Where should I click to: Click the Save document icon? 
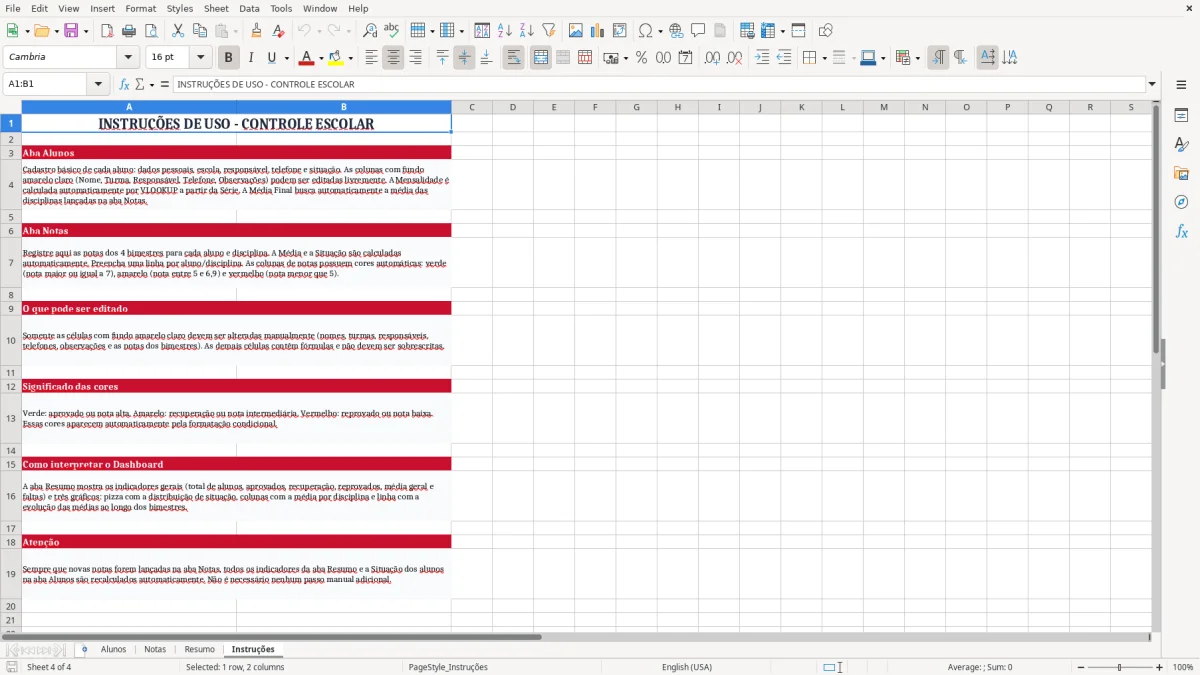click(71, 31)
